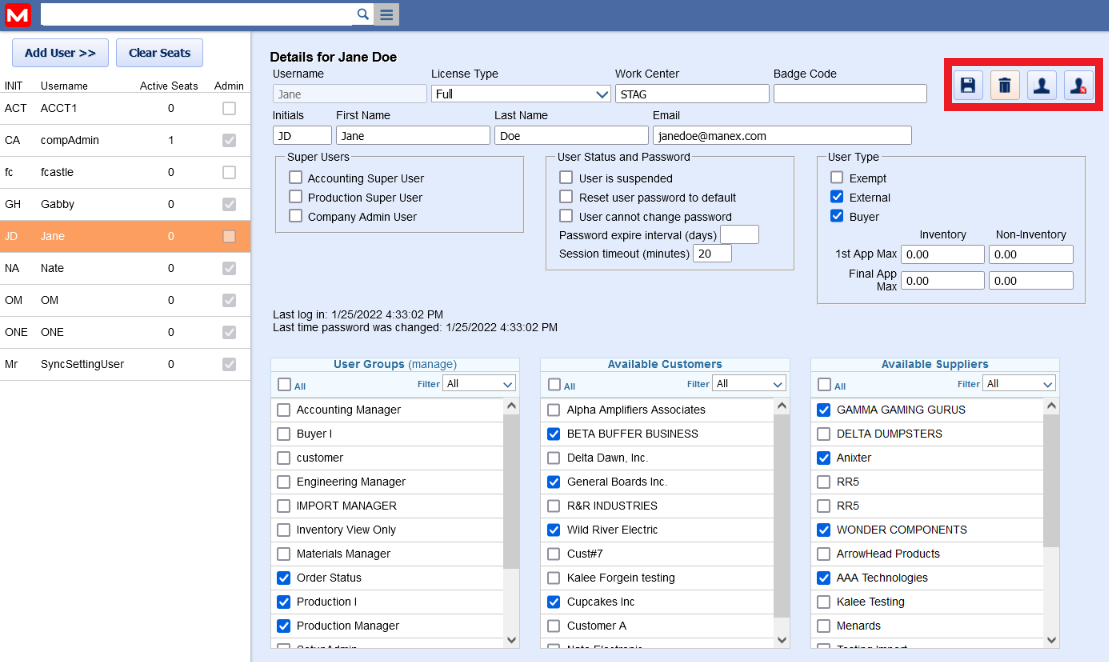Click the red M logo icon

click(18, 15)
